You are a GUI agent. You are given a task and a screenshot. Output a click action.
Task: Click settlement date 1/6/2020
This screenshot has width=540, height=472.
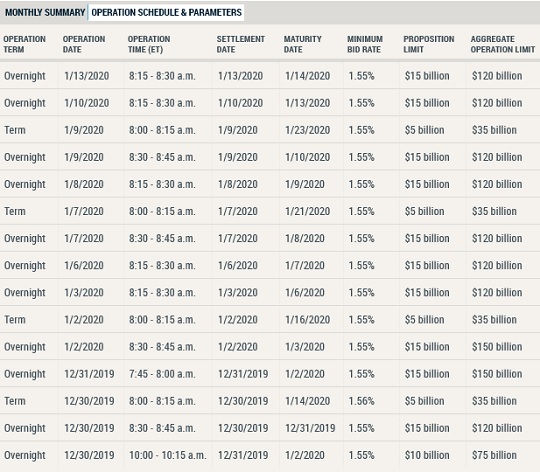pos(238,265)
